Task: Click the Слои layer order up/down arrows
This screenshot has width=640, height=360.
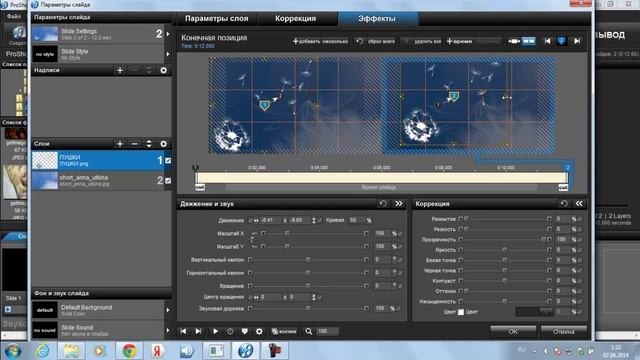Action: point(149,144)
